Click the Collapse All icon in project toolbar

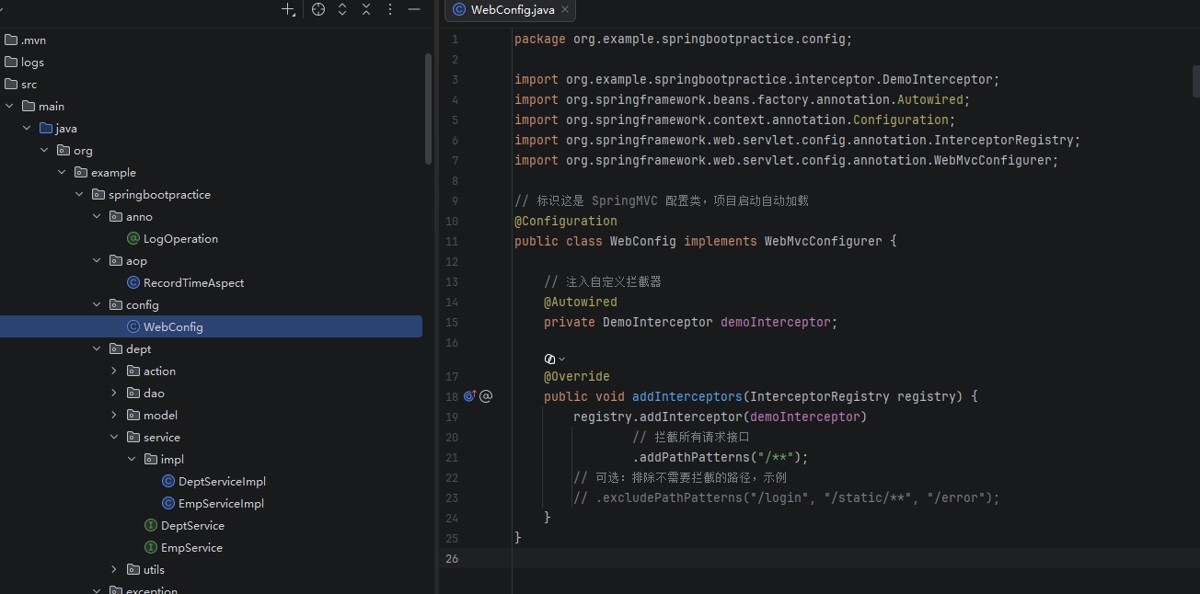tap(366, 10)
